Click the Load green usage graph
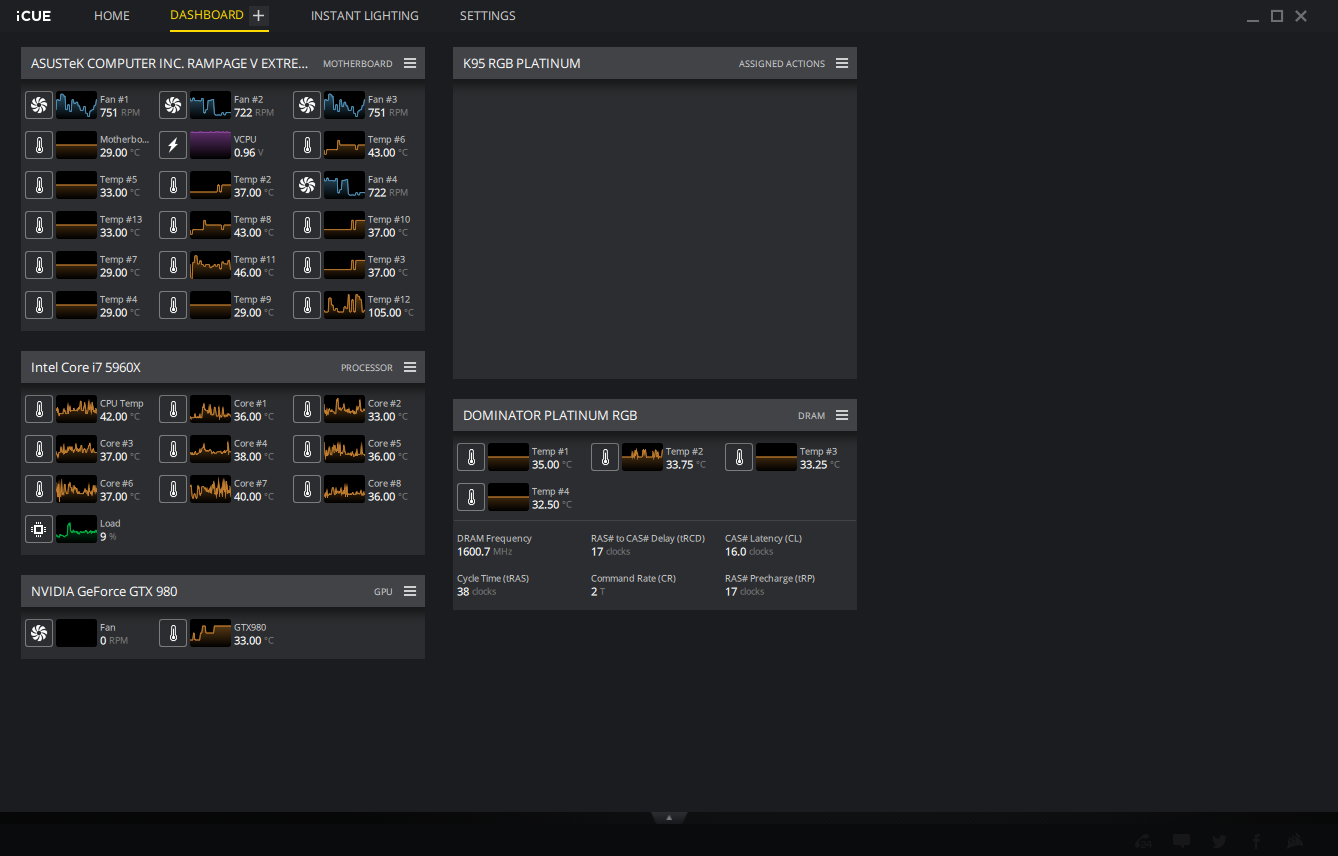The width and height of the screenshot is (1338, 856). point(76,529)
